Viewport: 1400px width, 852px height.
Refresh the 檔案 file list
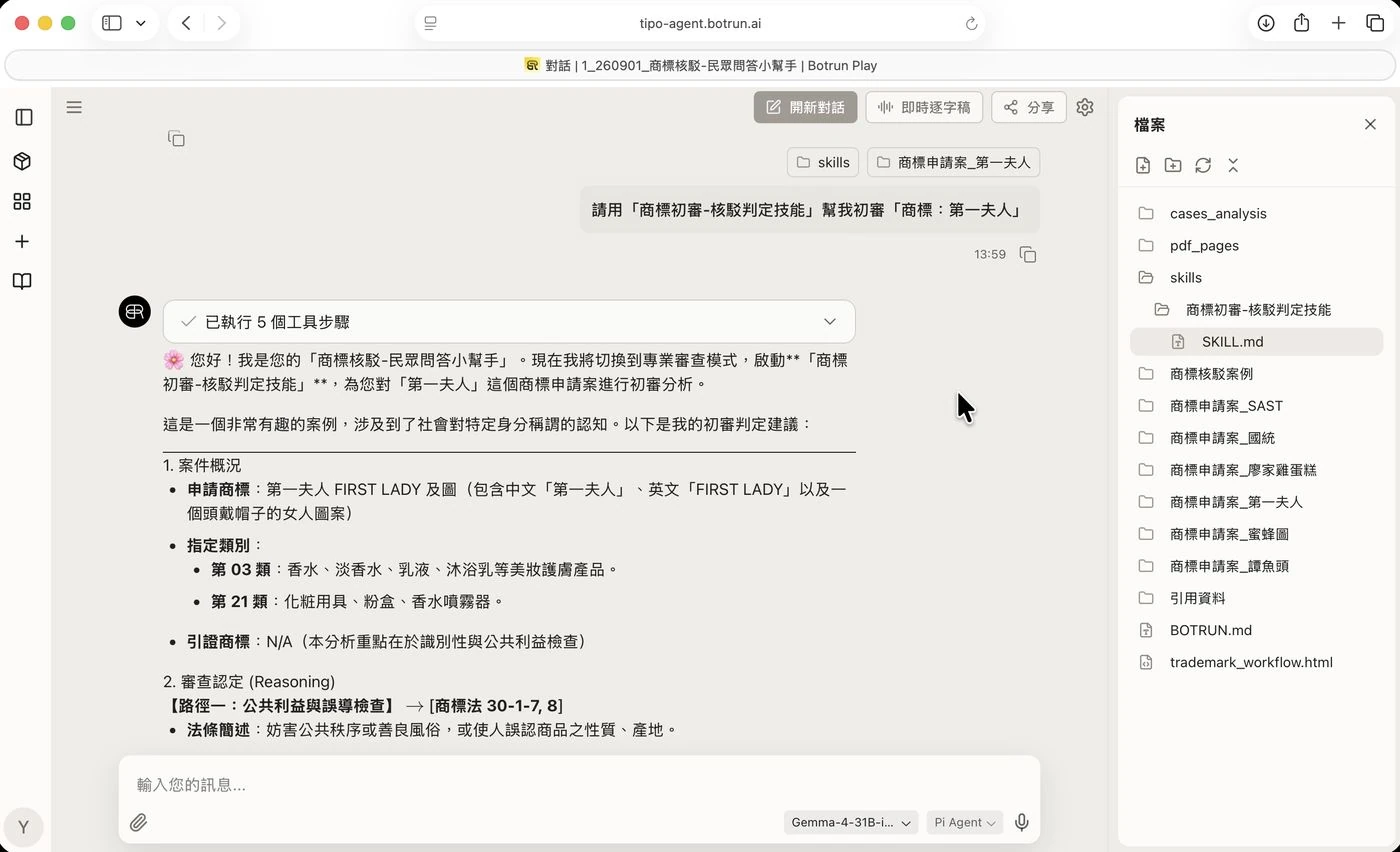click(x=1203, y=165)
